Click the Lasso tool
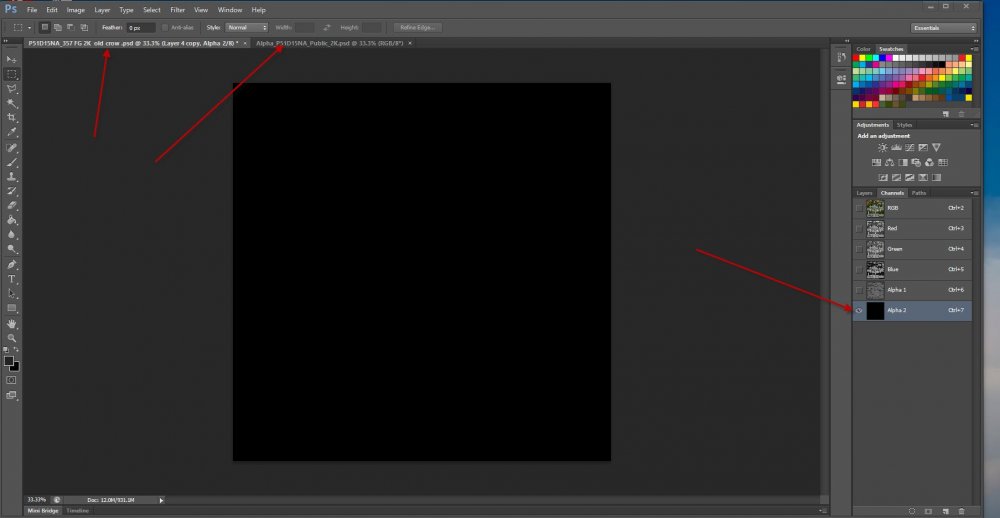This screenshot has width=1000, height=518. (x=12, y=88)
